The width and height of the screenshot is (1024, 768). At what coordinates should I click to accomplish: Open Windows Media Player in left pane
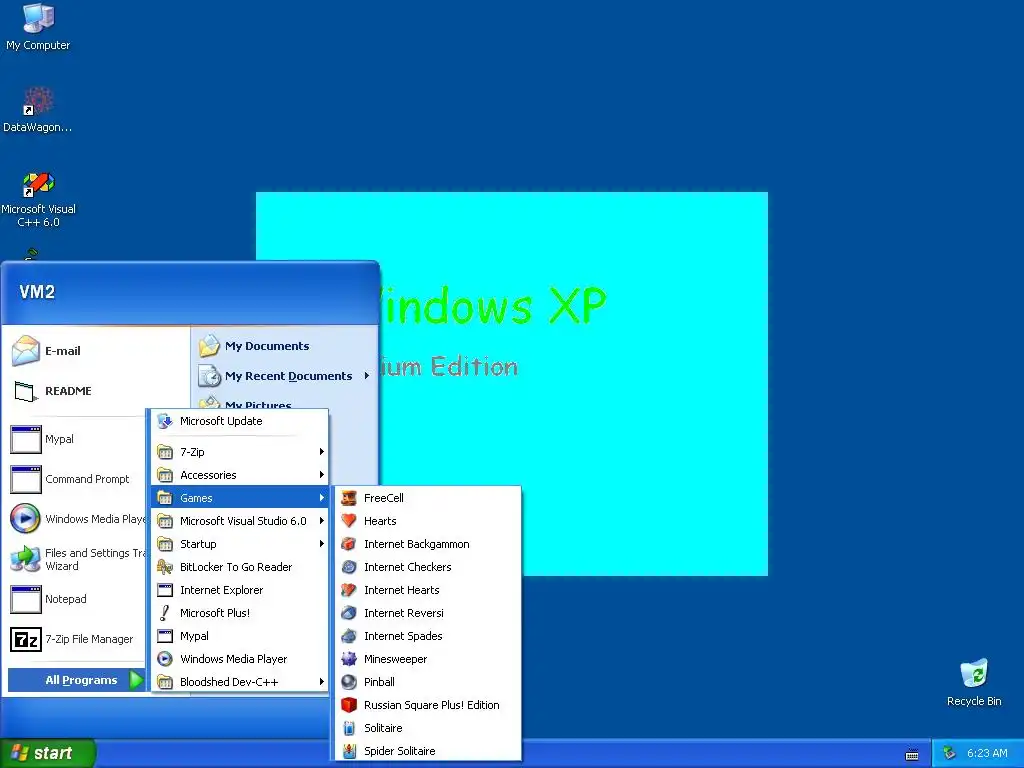pyautogui.click(x=77, y=519)
